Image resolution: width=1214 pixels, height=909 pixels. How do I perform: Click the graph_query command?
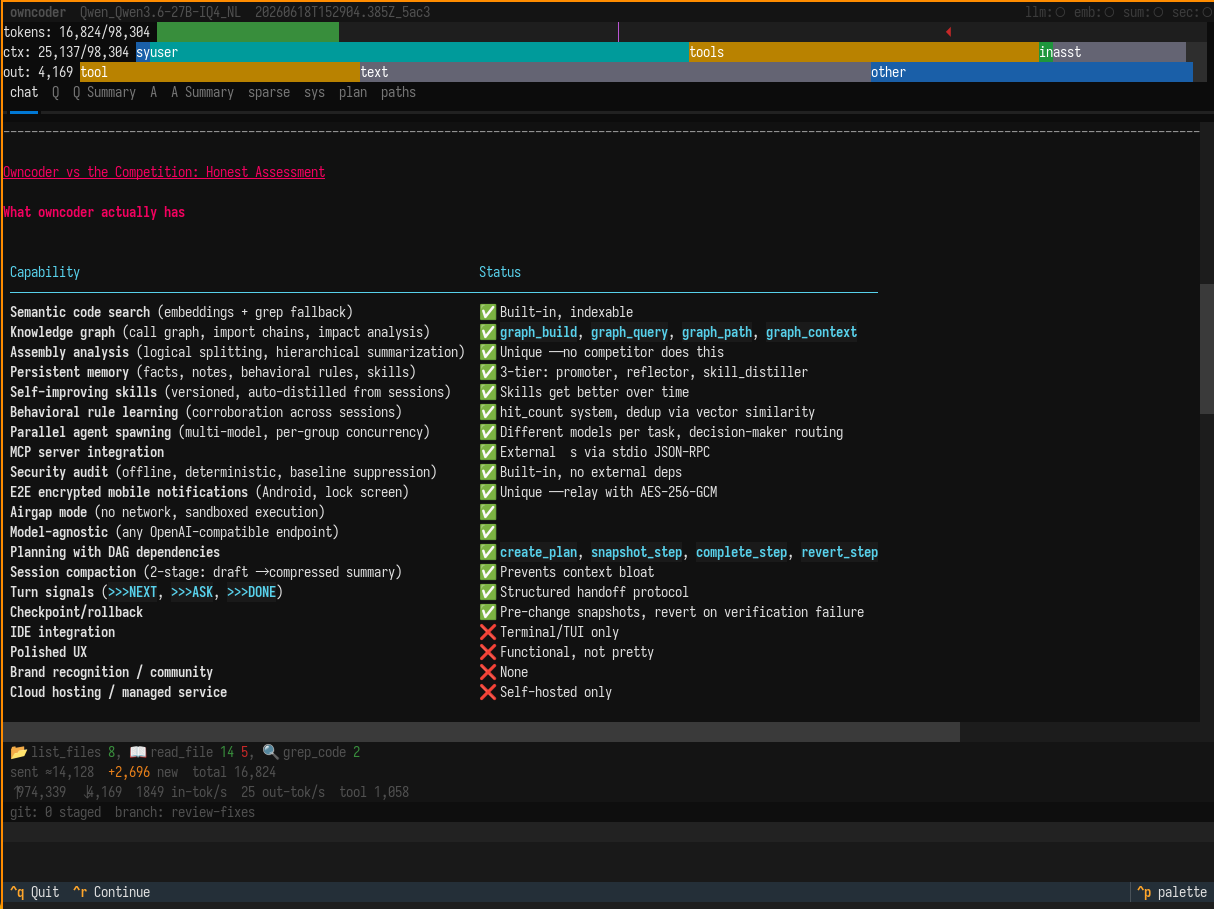[x=630, y=332]
